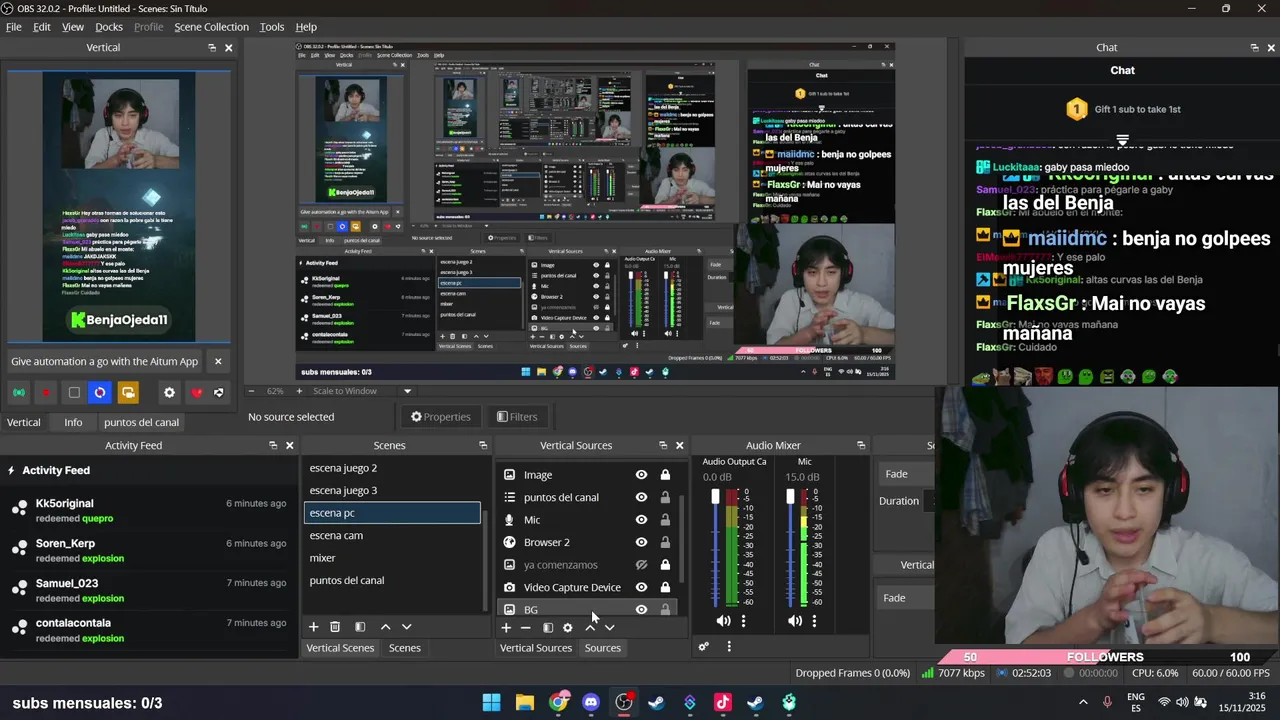Add a new scene with plus icon
The width and height of the screenshot is (1280, 720).
coord(313,626)
